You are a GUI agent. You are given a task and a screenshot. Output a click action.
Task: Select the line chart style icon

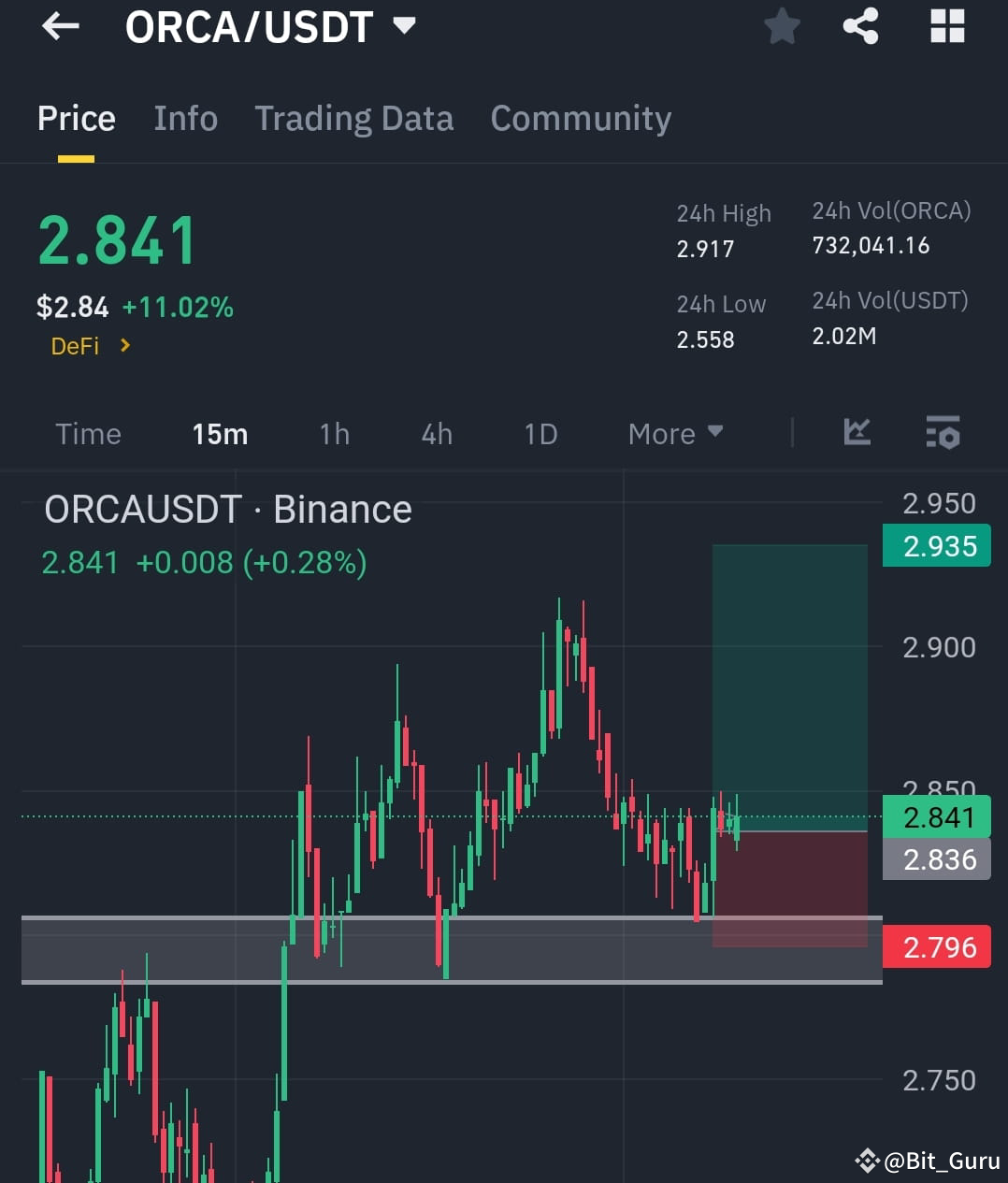(857, 432)
